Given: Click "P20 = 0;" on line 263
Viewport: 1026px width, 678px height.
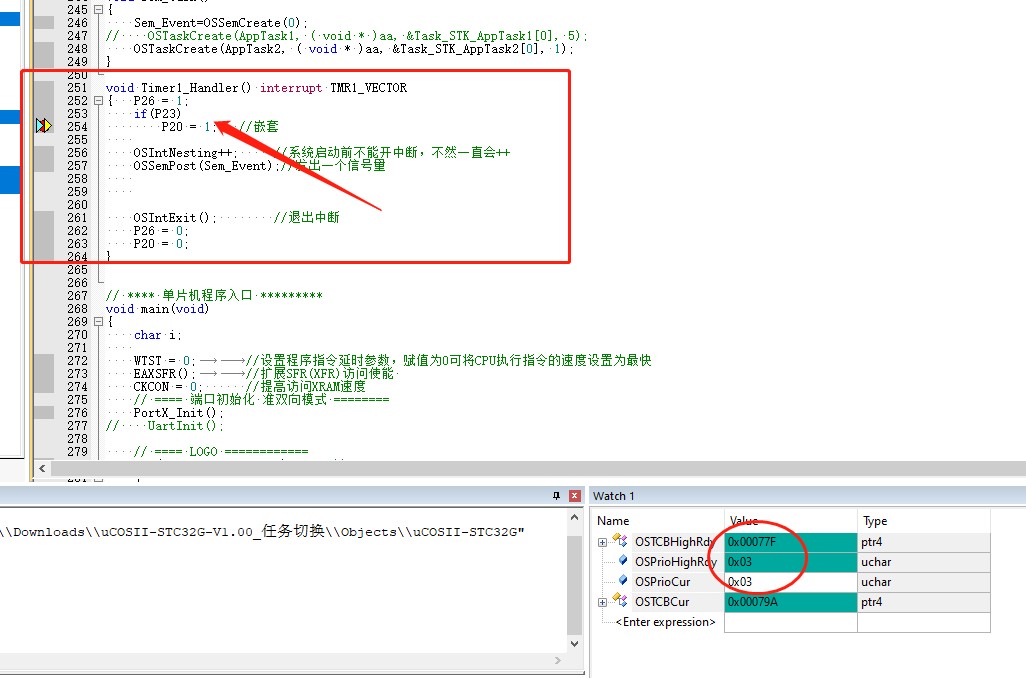Looking at the screenshot, I should (x=161, y=243).
